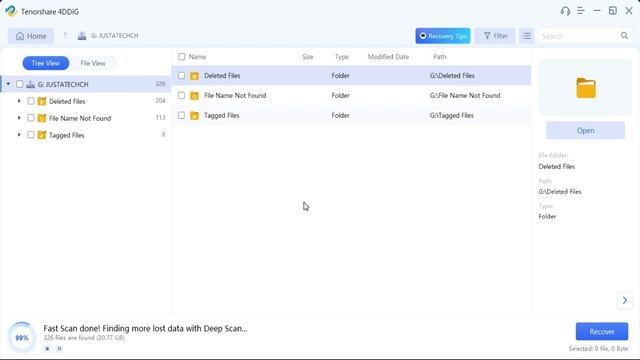Click the G: JUSTATECHCH drive icon in breadcrumb

pyautogui.click(x=82, y=36)
